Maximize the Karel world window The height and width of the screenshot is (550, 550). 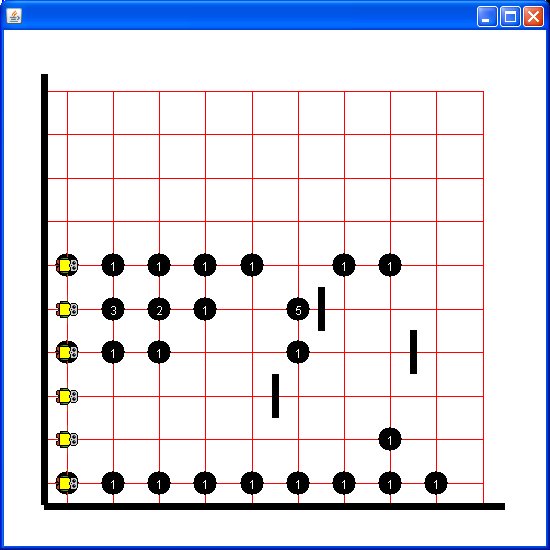(510, 16)
